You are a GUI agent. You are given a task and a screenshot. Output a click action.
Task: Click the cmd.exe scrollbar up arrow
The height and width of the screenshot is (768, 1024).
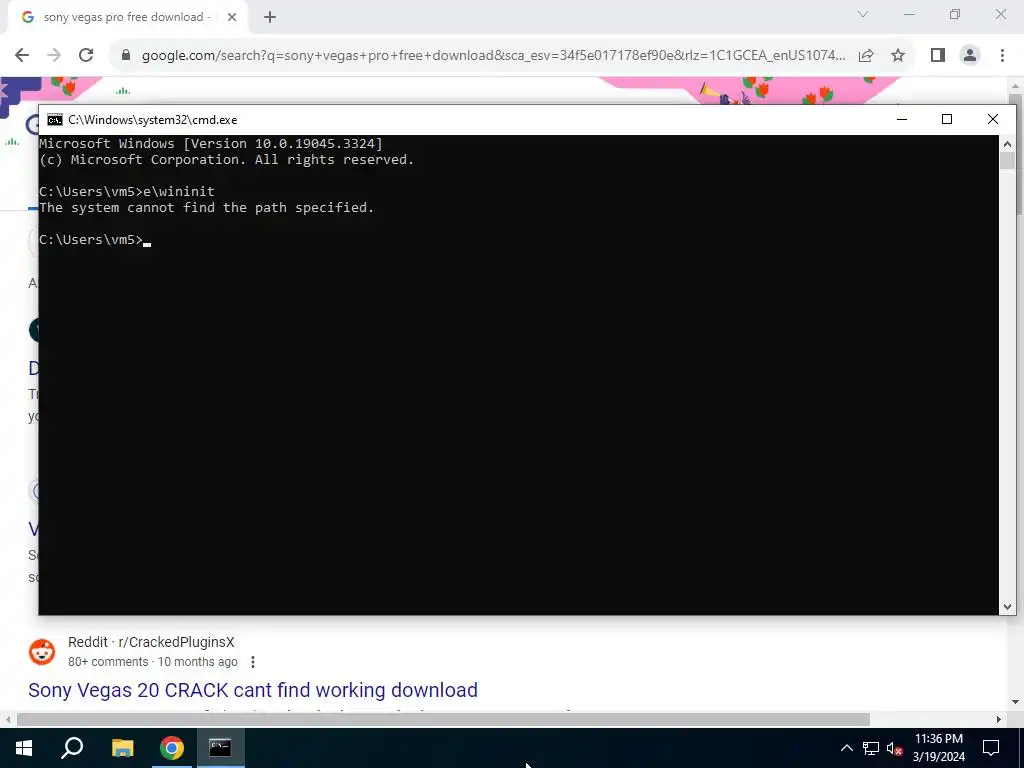1007,144
